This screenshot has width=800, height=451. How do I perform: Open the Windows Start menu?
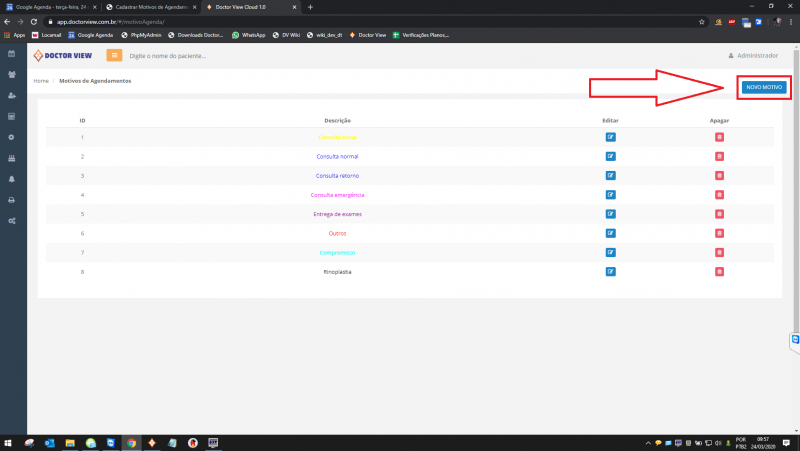(x=8, y=443)
